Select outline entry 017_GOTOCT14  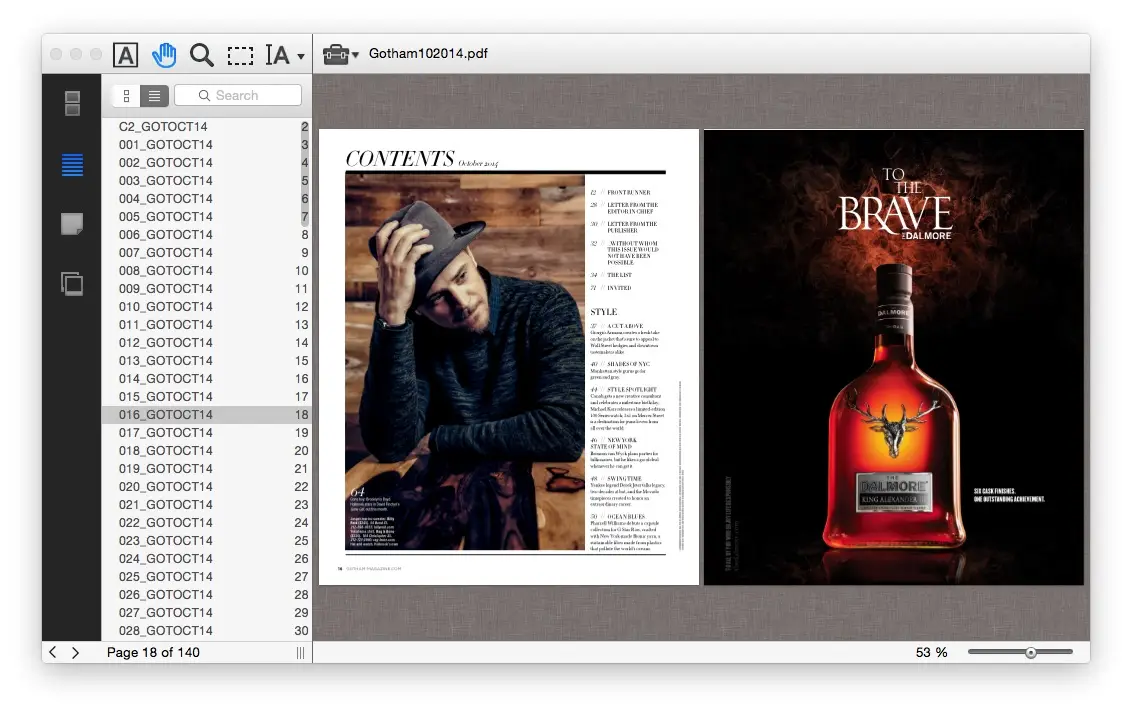click(x=206, y=433)
